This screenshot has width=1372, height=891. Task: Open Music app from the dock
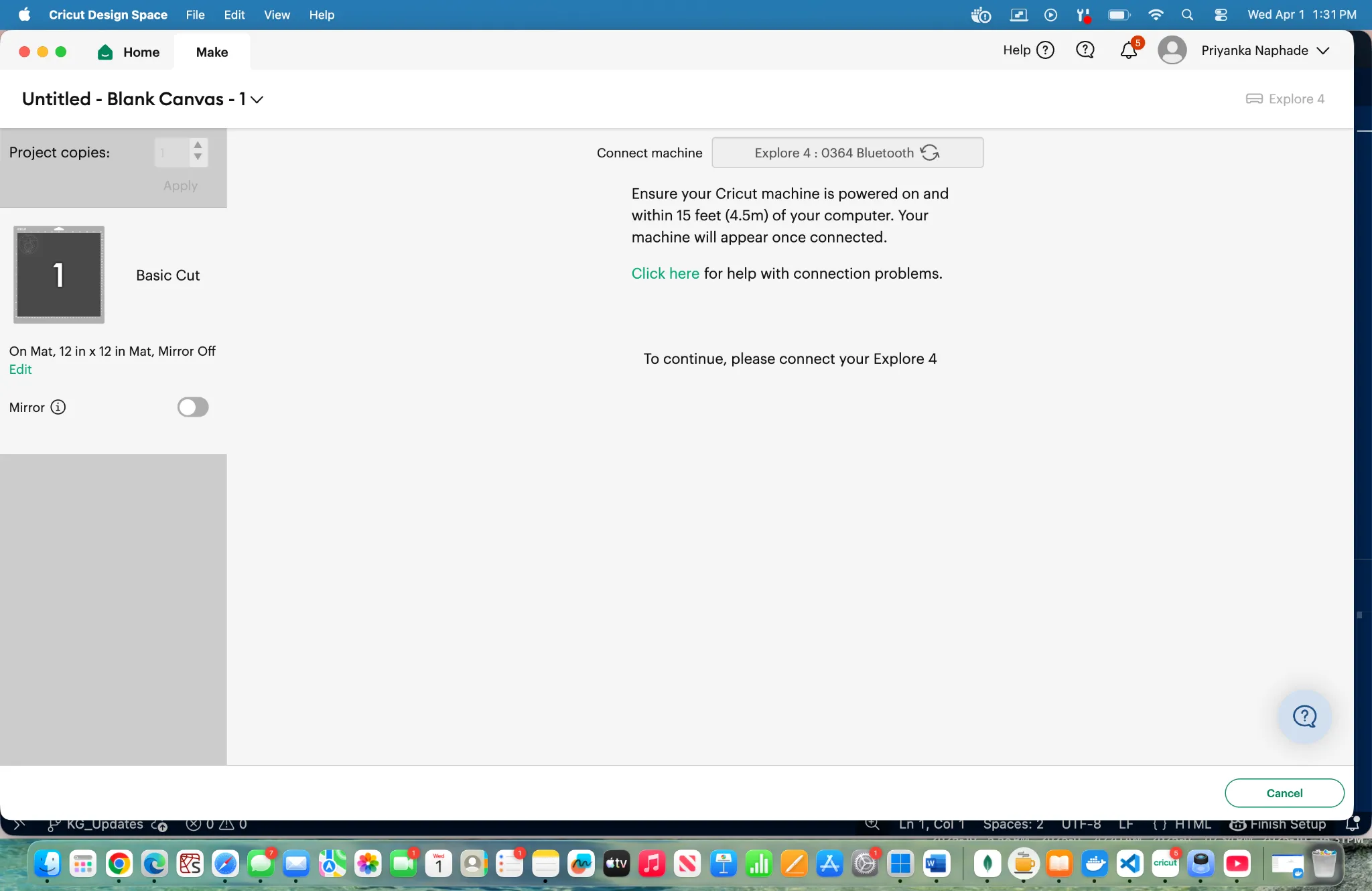[x=652, y=864]
